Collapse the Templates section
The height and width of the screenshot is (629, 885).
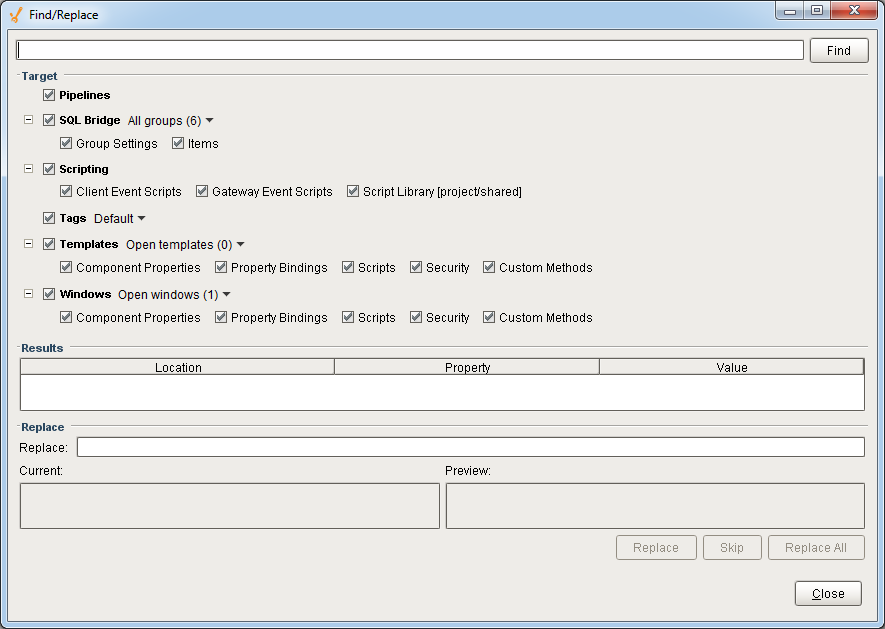(28, 244)
